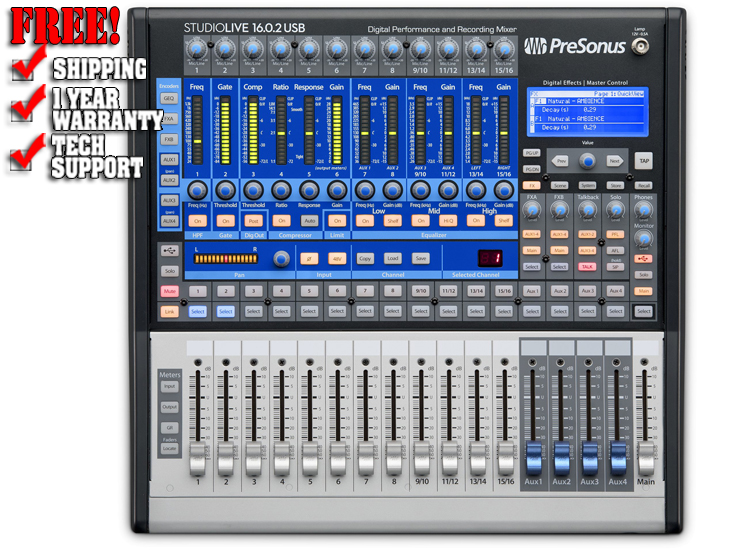The height and width of the screenshot is (550, 750).
Task: Click the channel 8 Mic/Line trim knob
Action: [392, 50]
